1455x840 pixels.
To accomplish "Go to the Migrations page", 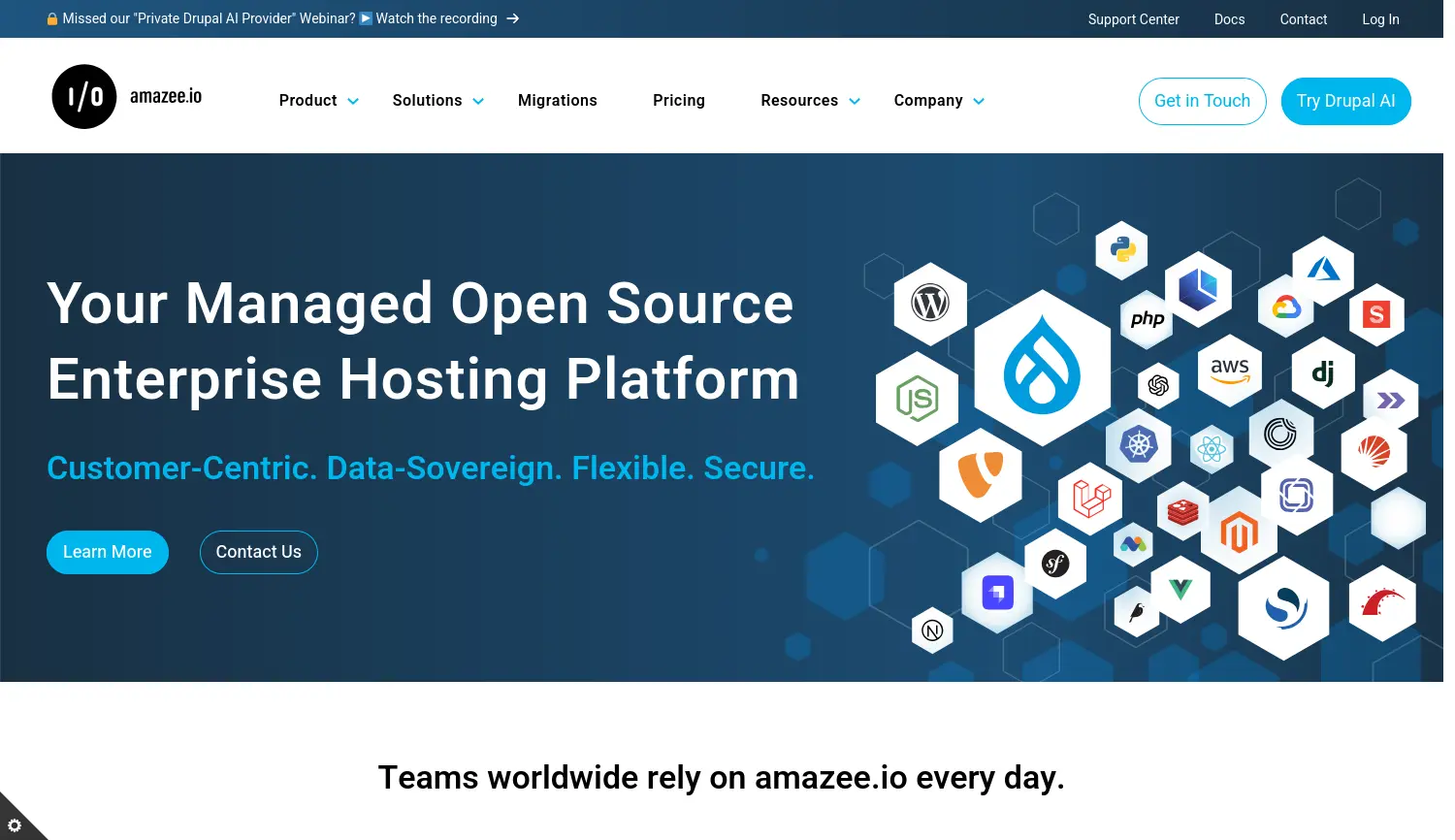I will [558, 100].
